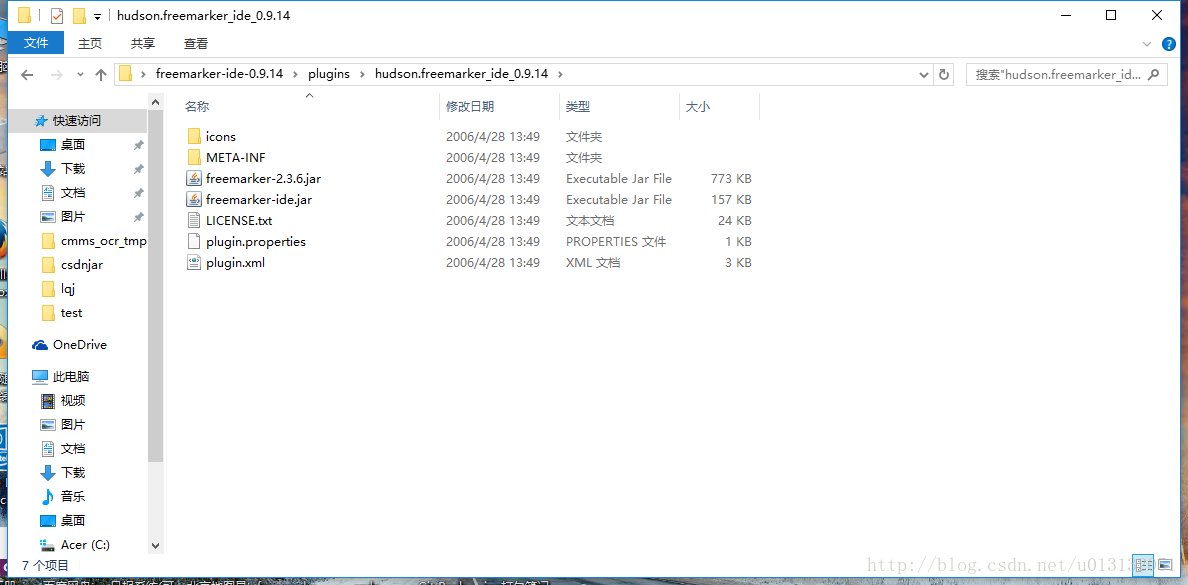Click the 773 KB size cell
Viewport: 1188px width, 585px height.
click(x=731, y=179)
